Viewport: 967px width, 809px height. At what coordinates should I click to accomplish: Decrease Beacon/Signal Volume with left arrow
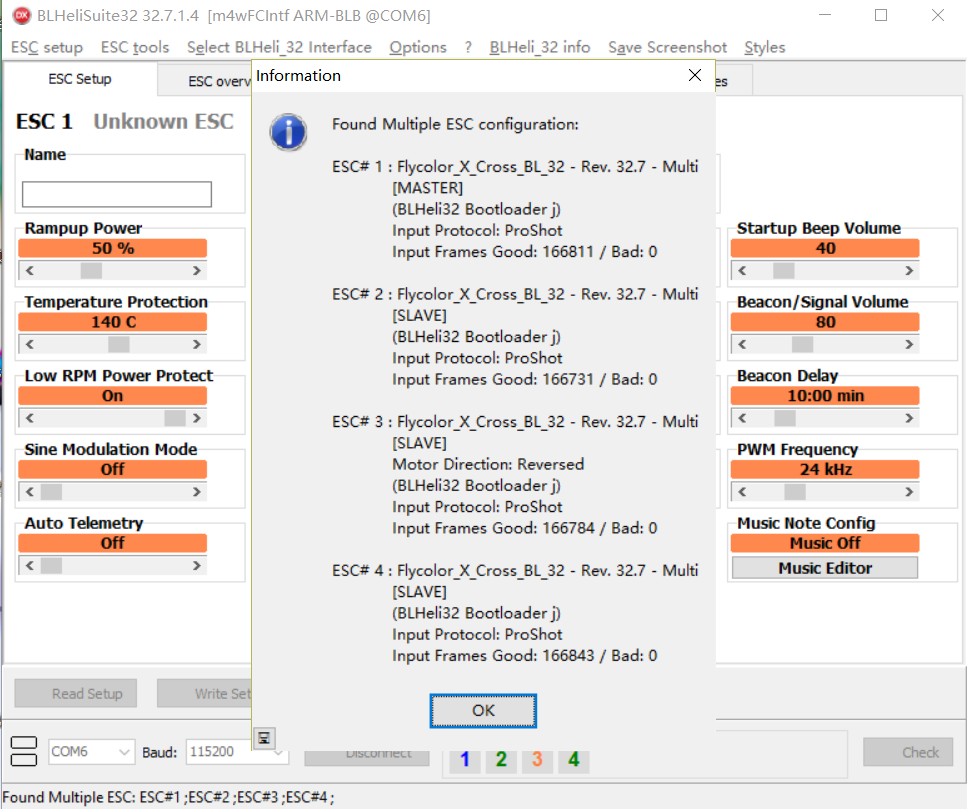click(742, 344)
